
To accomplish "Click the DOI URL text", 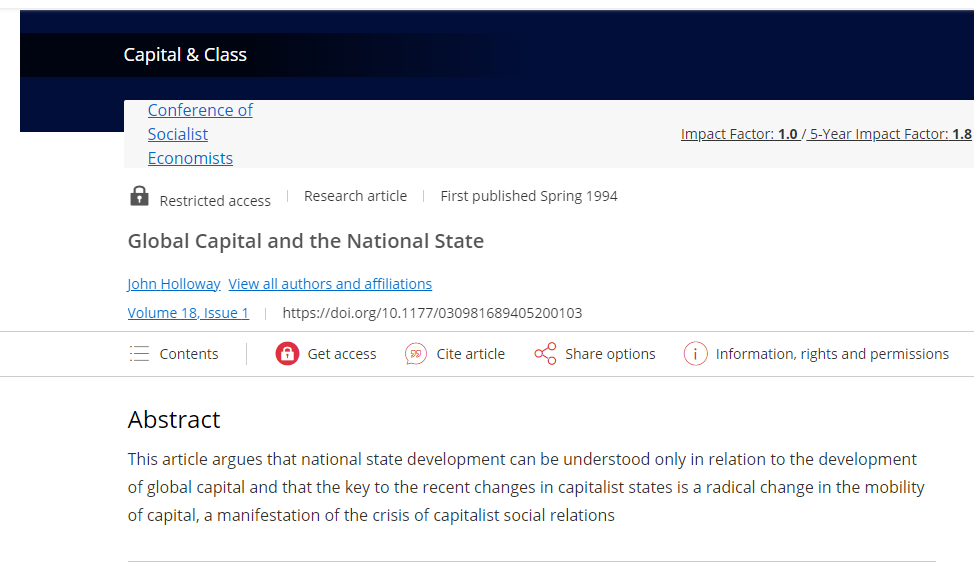I will tap(432, 313).
